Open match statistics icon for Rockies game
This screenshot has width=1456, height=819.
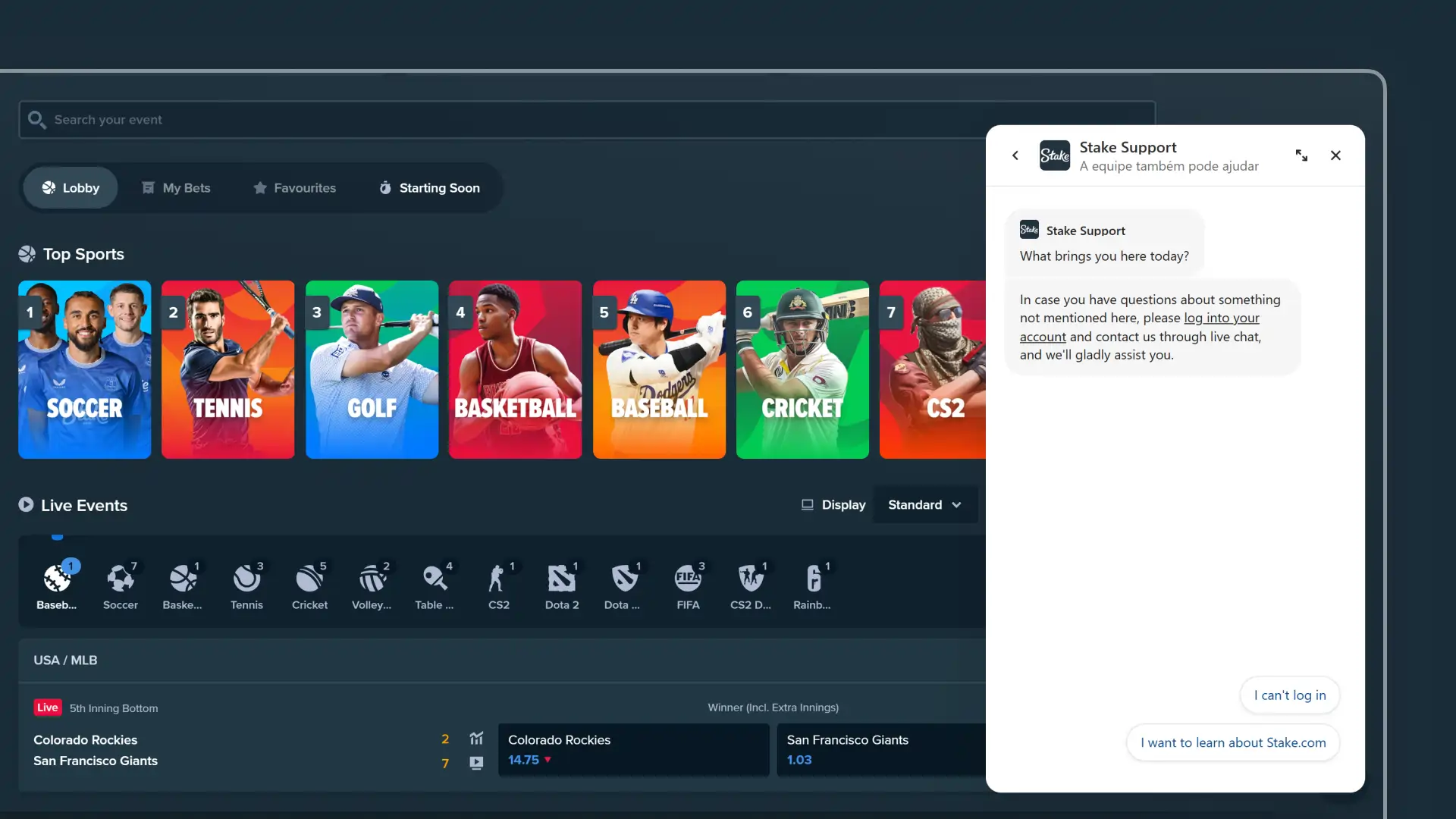[x=476, y=739]
